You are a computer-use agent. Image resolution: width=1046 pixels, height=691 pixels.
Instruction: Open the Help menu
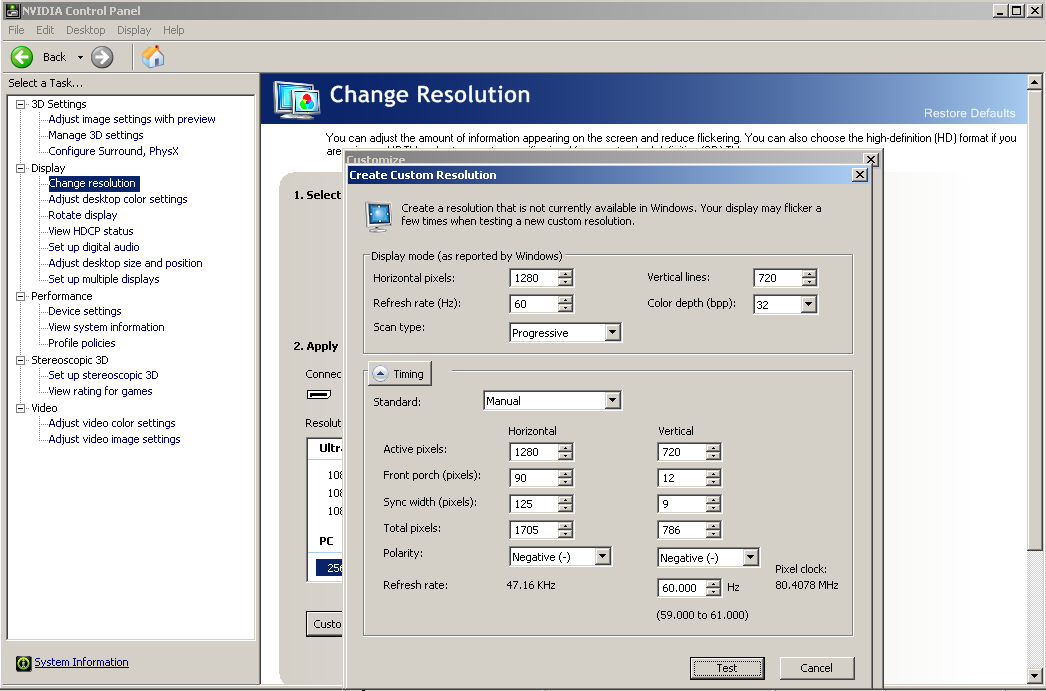(x=173, y=30)
